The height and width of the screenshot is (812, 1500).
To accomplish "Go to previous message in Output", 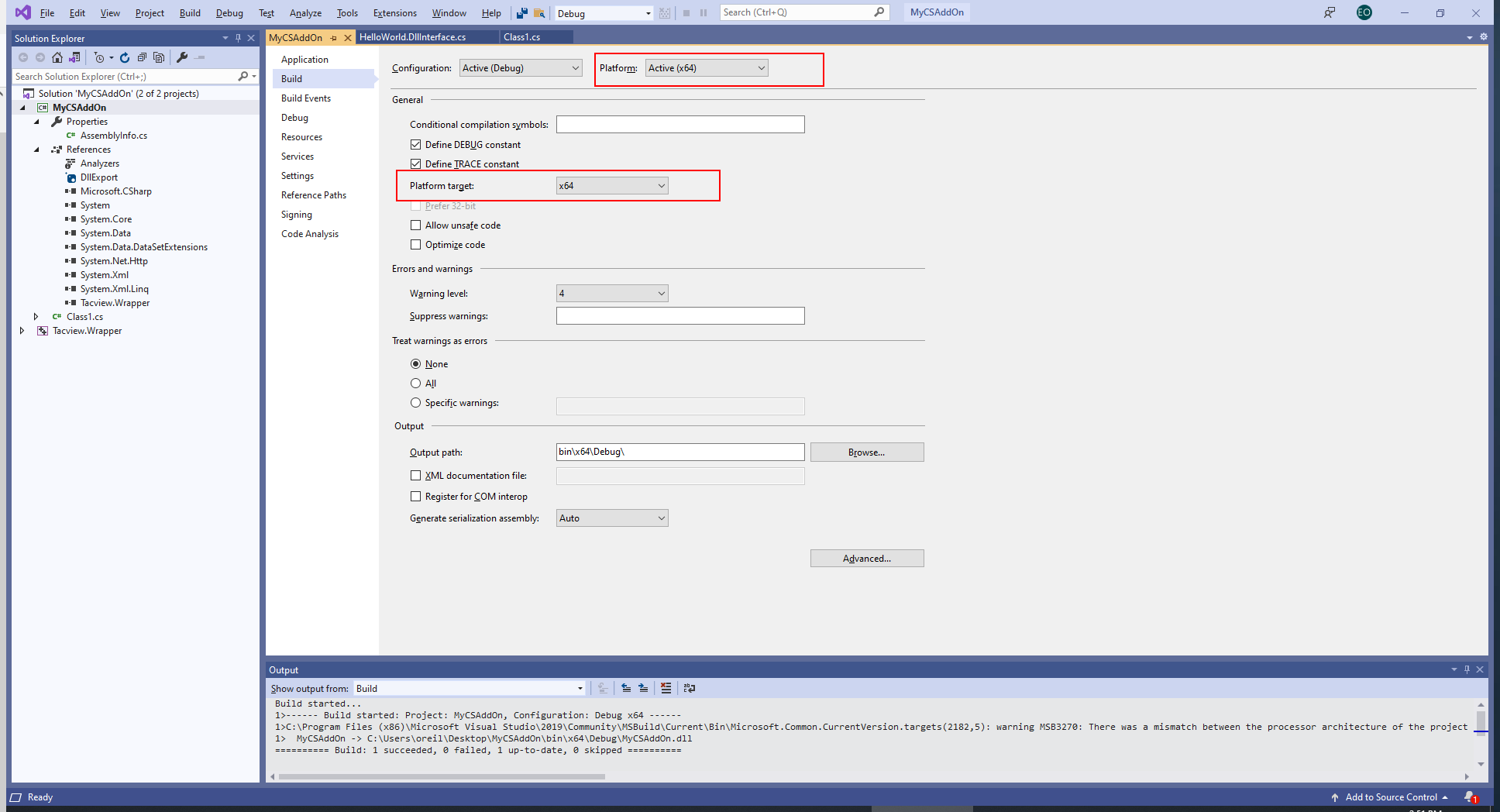I will (626, 688).
